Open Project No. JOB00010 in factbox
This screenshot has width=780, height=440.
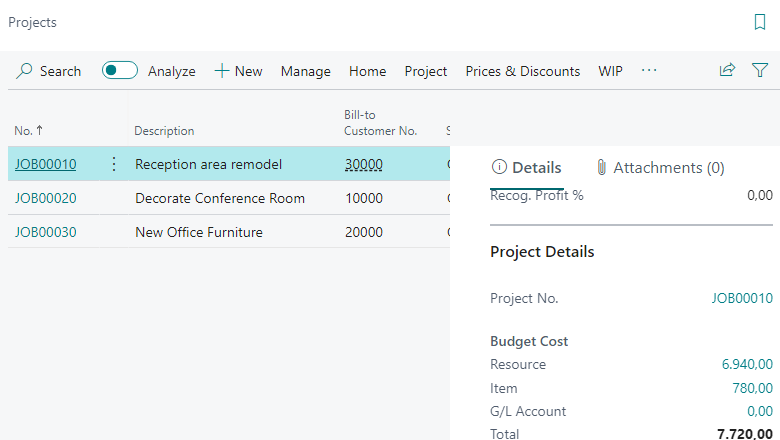click(x=742, y=298)
